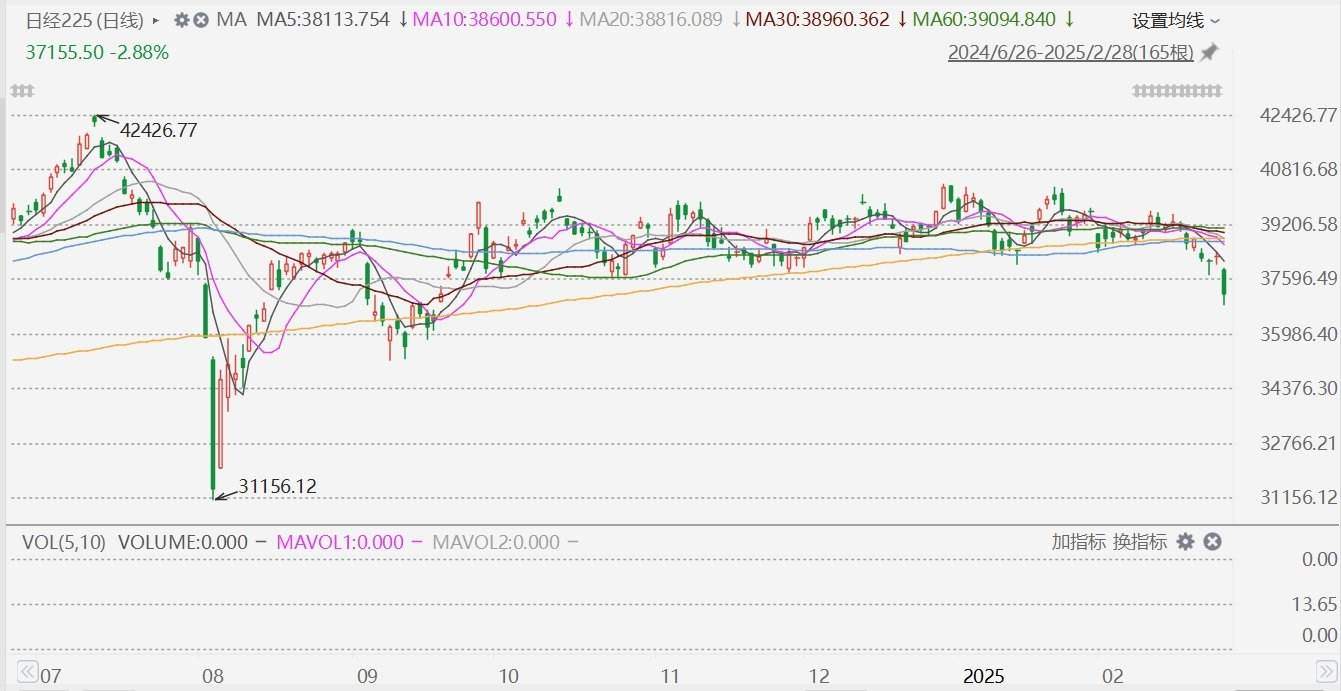The height and width of the screenshot is (691, 1341).
Task: Click the 2024/6/26-2025/2/28 date range link
Action: [x=1070, y=52]
